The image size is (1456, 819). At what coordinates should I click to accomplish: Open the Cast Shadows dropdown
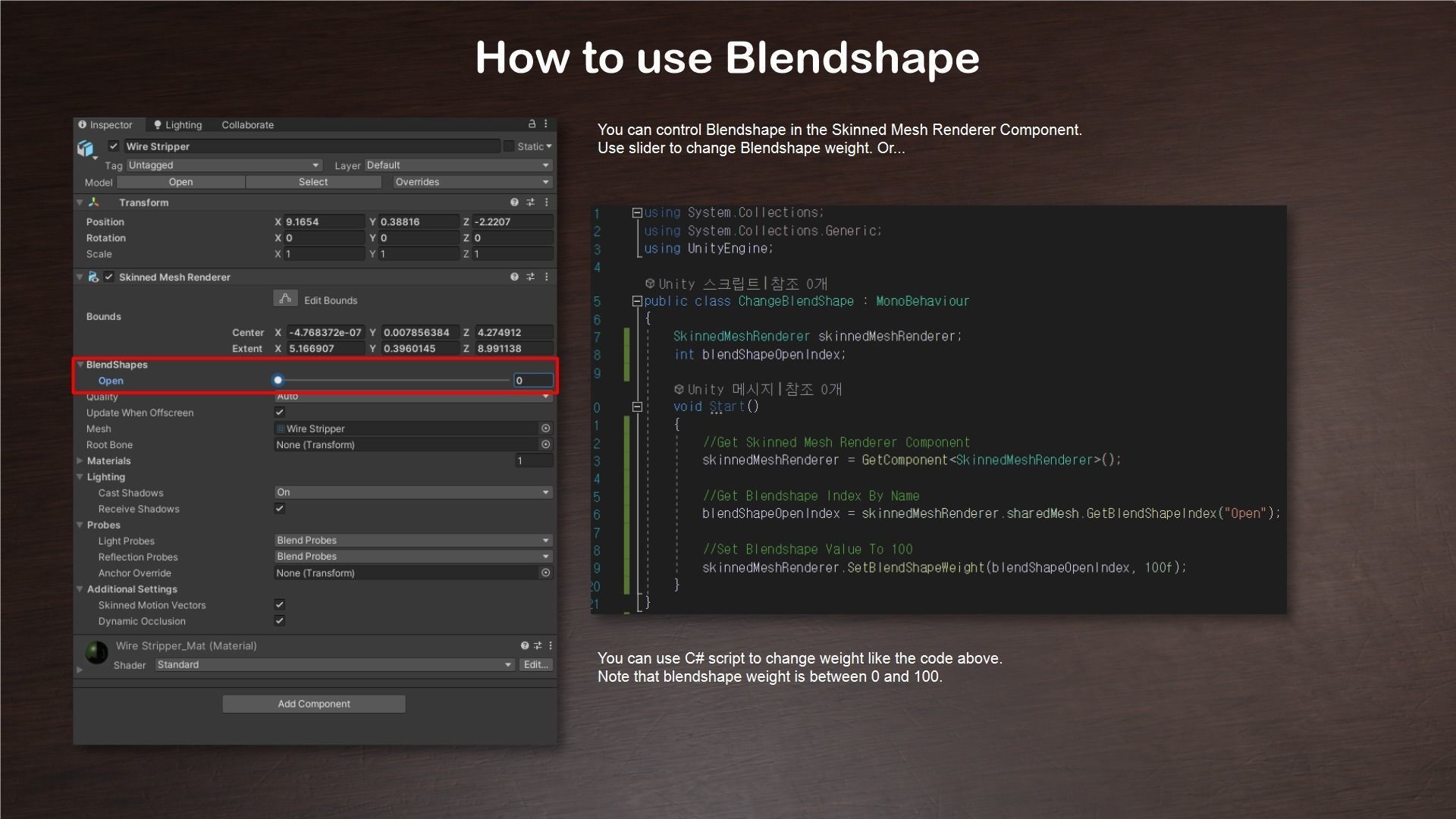[x=413, y=492]
